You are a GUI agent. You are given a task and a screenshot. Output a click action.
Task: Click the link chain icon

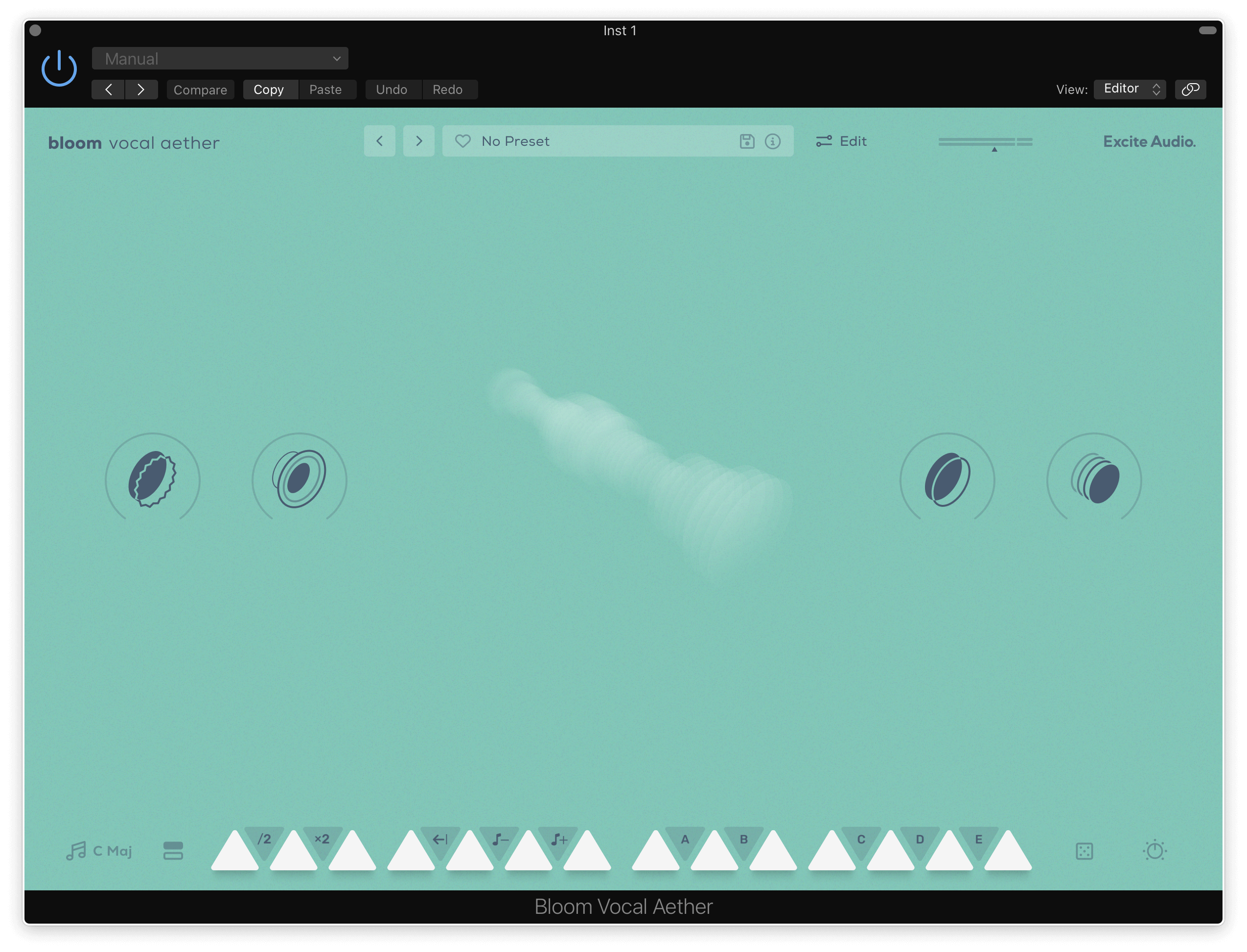click(1190, 89)
